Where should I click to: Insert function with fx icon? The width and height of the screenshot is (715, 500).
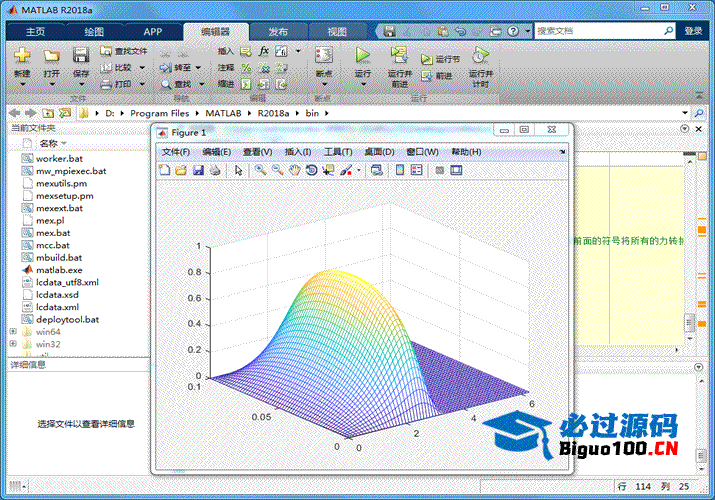(264, 51)
